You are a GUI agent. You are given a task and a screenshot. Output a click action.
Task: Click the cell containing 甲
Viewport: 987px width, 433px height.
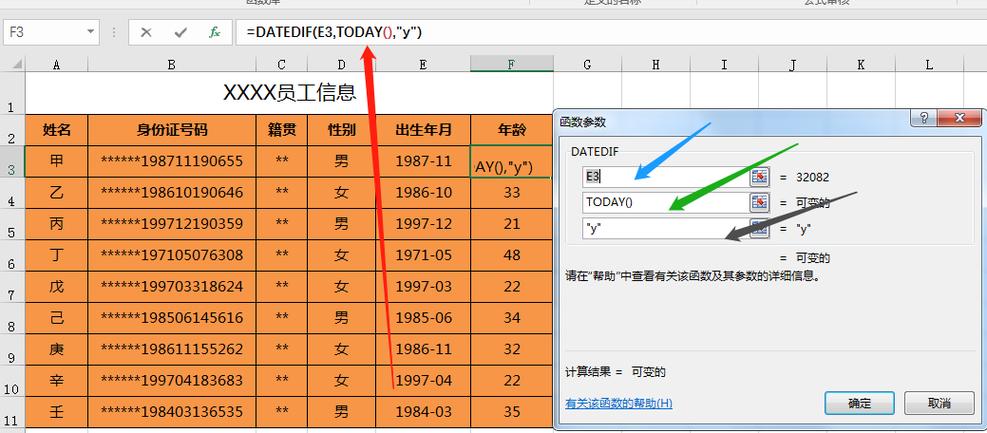[57, 161]
